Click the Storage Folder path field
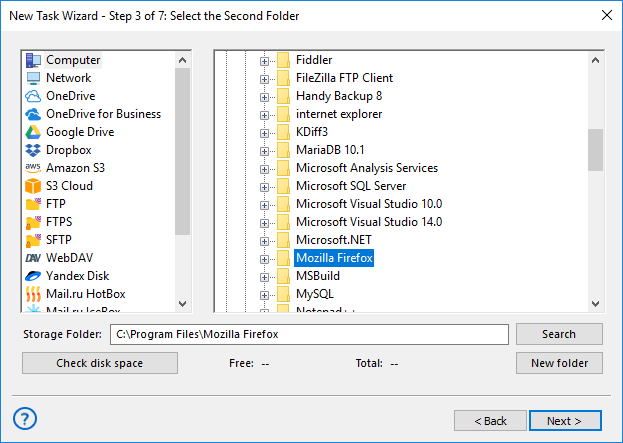The width and height of the screenshot is (623, 443). (308, 334)
